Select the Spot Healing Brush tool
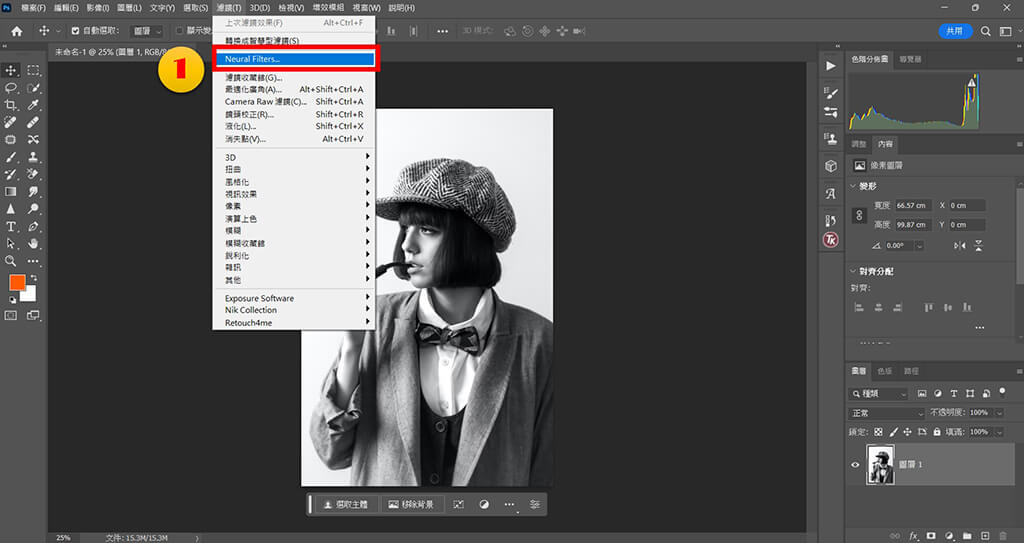1024x543 pixels. 11,122
